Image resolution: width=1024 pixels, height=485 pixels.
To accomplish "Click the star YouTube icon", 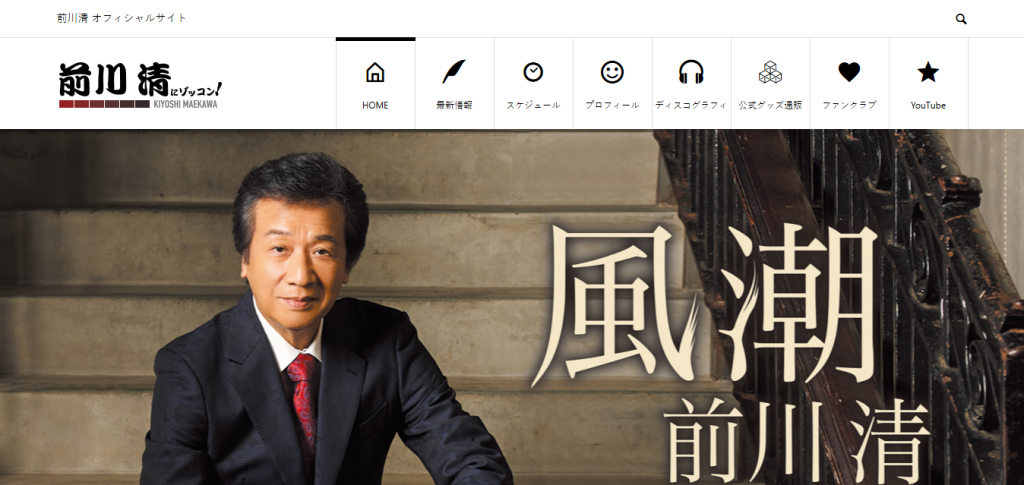I will pyautogui.click(x=928, y=72).
